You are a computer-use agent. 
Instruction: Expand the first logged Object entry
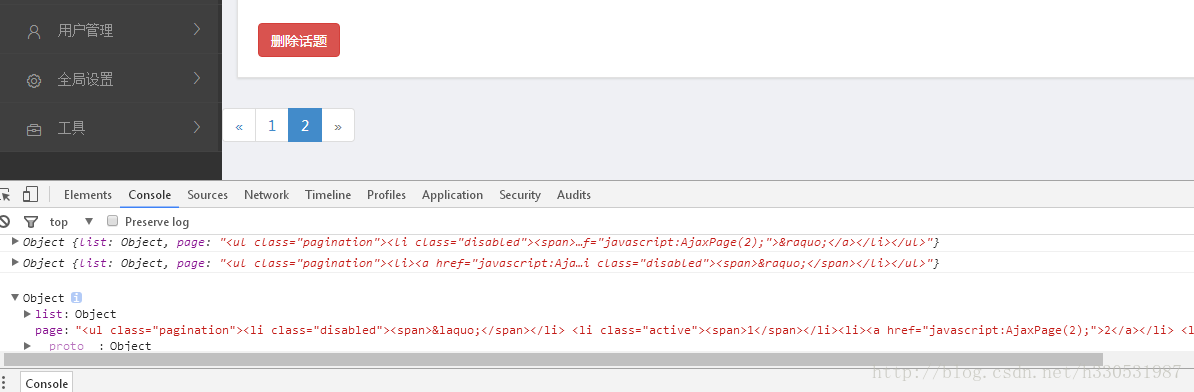tap(16, 241)
